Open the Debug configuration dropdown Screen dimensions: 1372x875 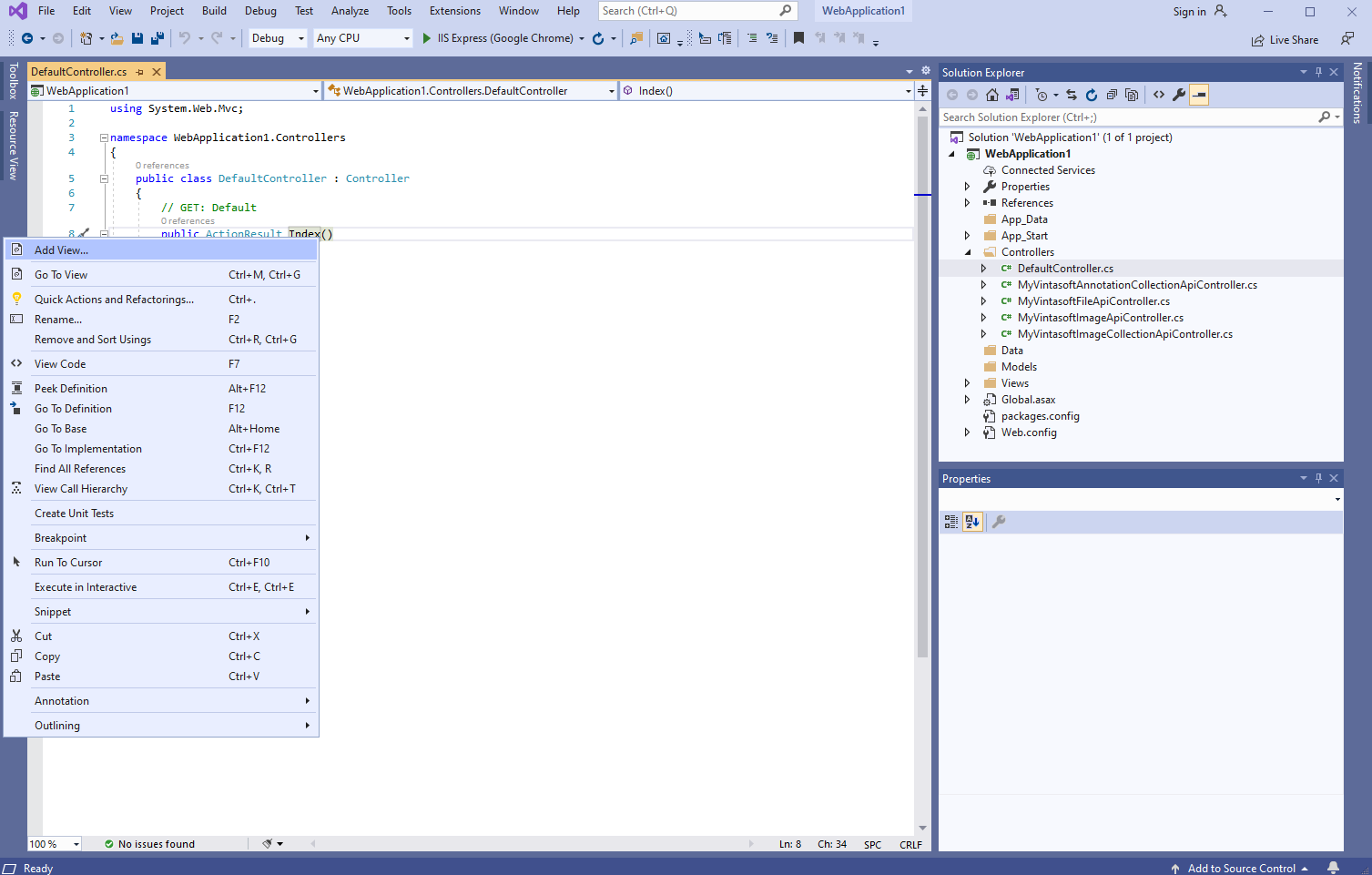(278, 38)
